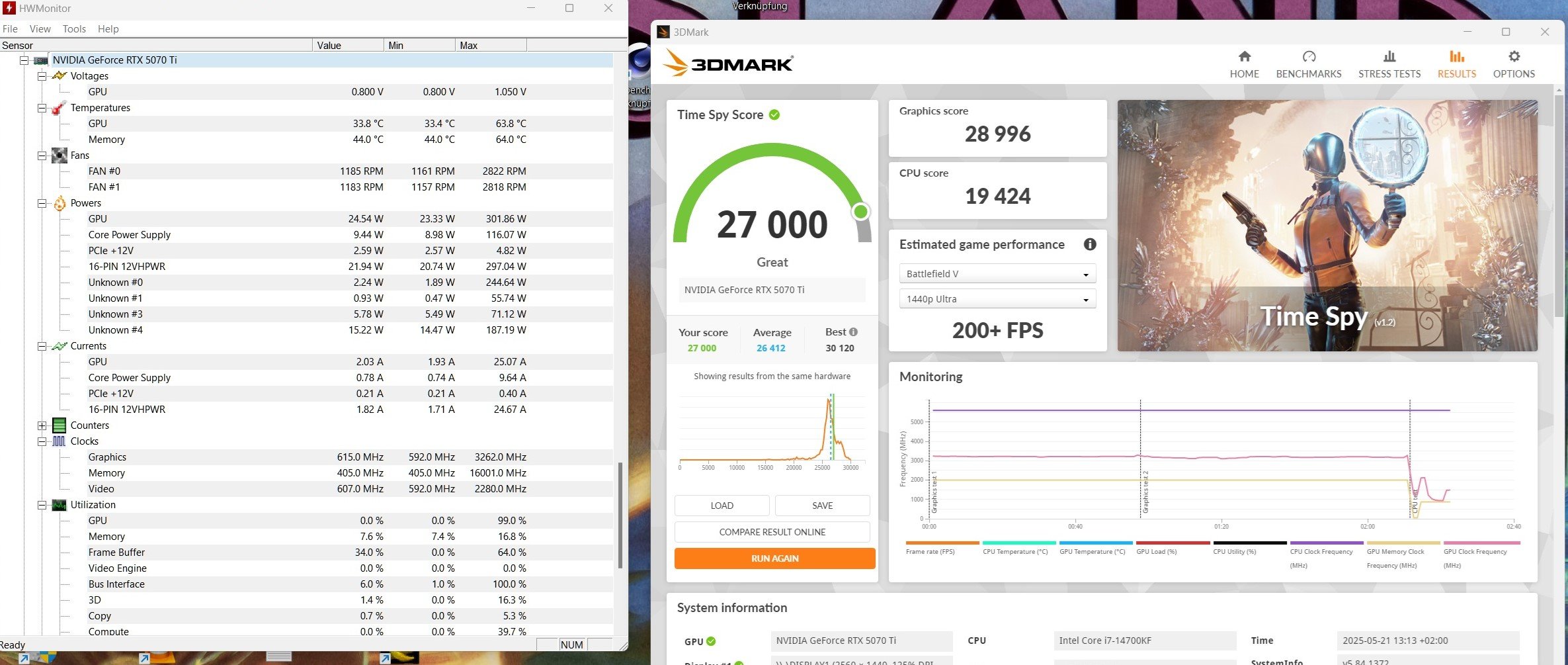
Task: Open the HOME tab in 3DMark
Action: coord(1244,64)
